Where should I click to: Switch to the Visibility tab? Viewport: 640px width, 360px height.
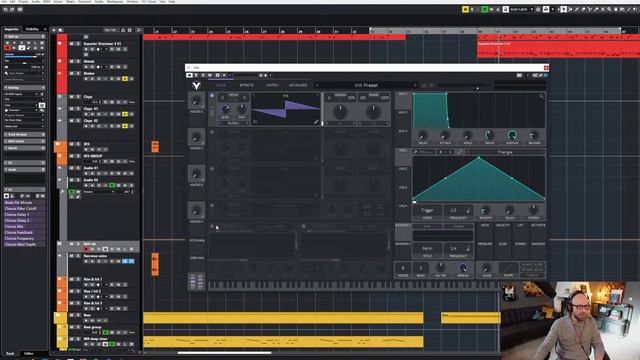(x=32, y=29)
